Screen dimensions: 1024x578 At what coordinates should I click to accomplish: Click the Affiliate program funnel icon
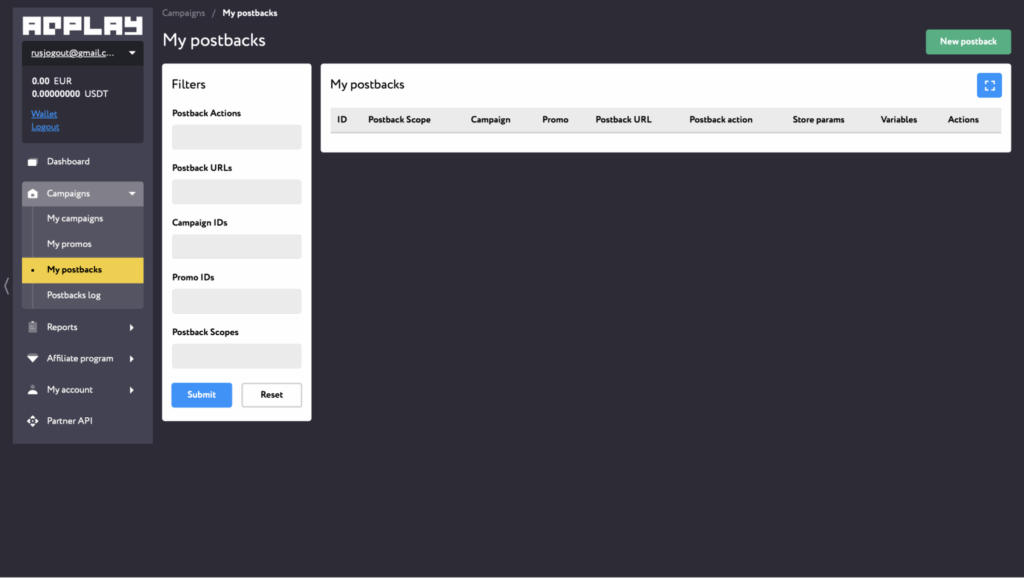pyautogui.click(x=32, y=359)
